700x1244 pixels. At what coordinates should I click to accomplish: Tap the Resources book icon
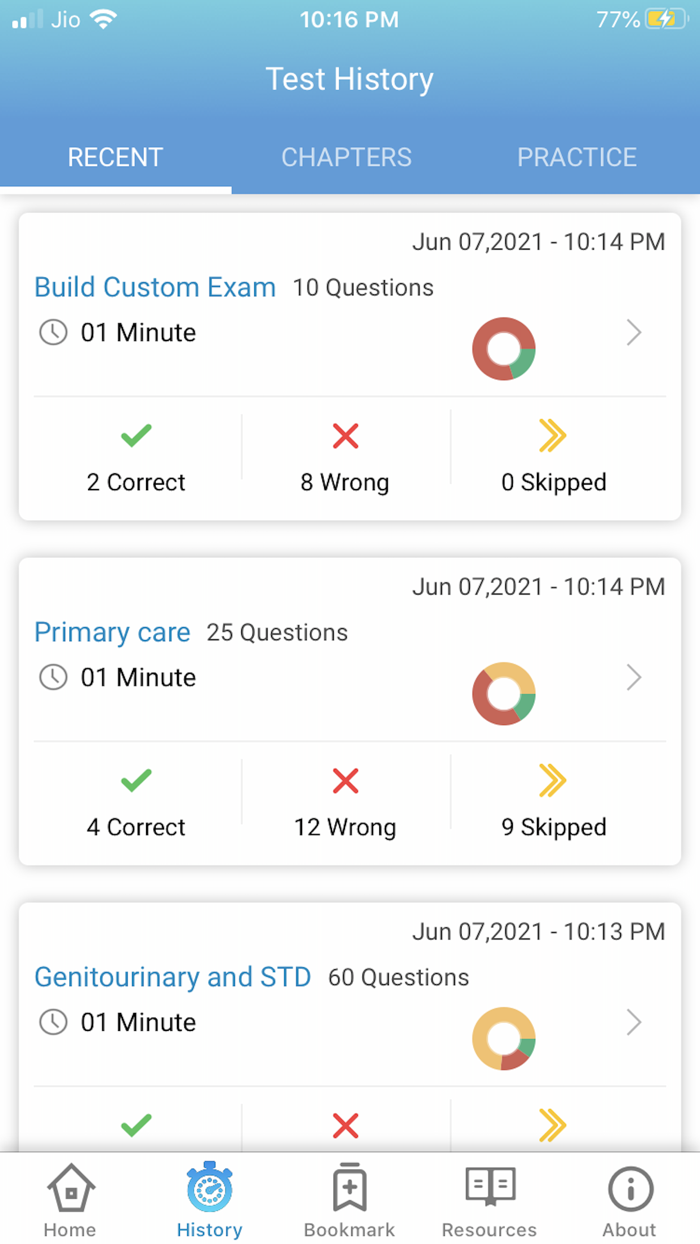(x=489, y=1189)
